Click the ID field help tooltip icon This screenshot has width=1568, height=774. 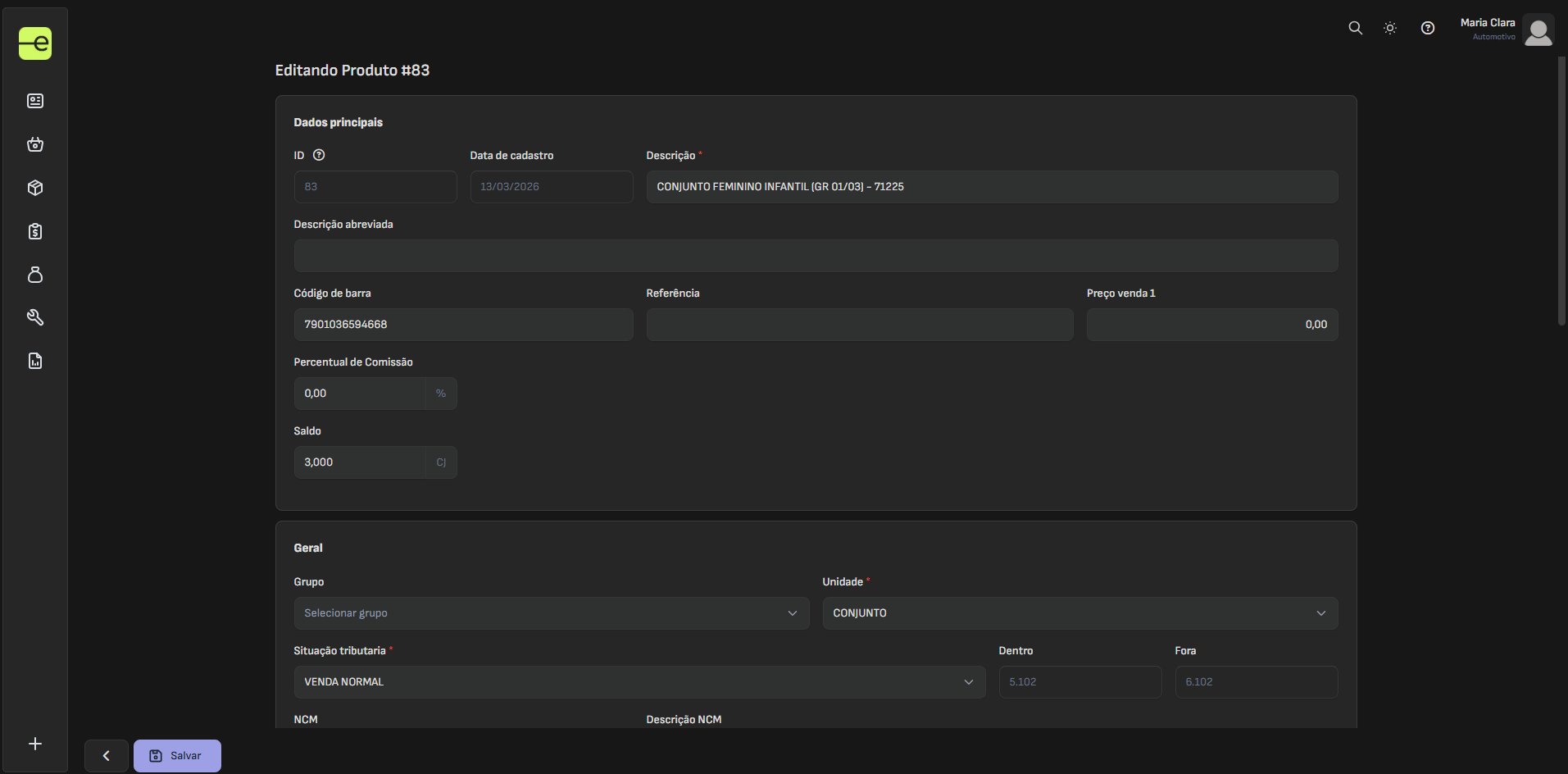click(x=319, y=155)
